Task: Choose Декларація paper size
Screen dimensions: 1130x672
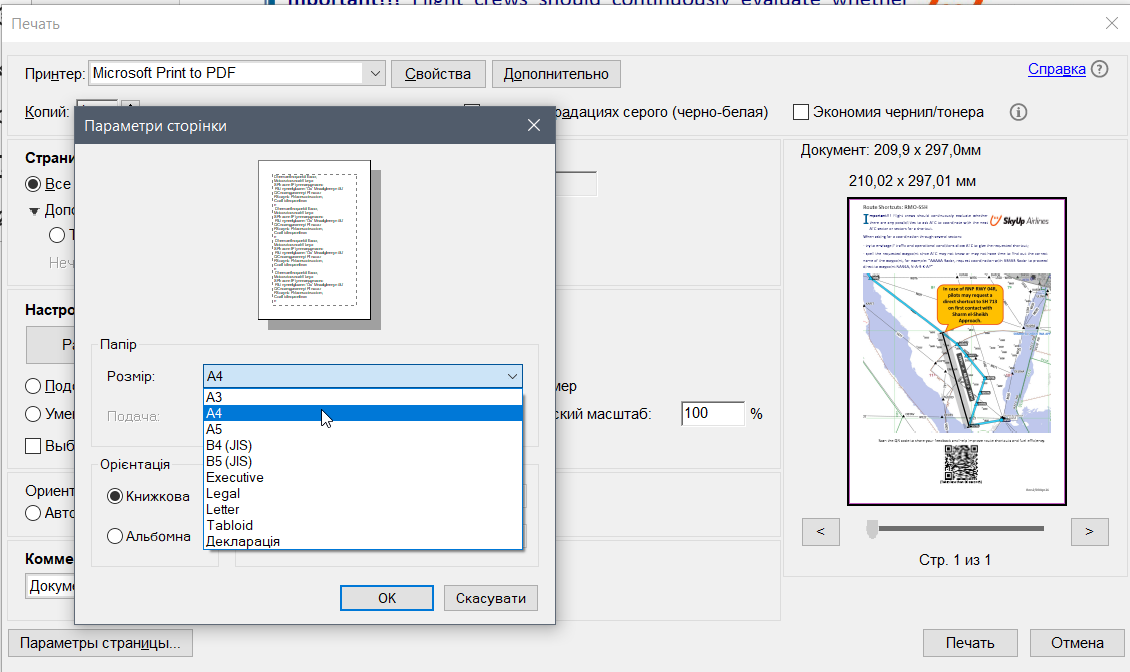Action: (x=362, y=541)
